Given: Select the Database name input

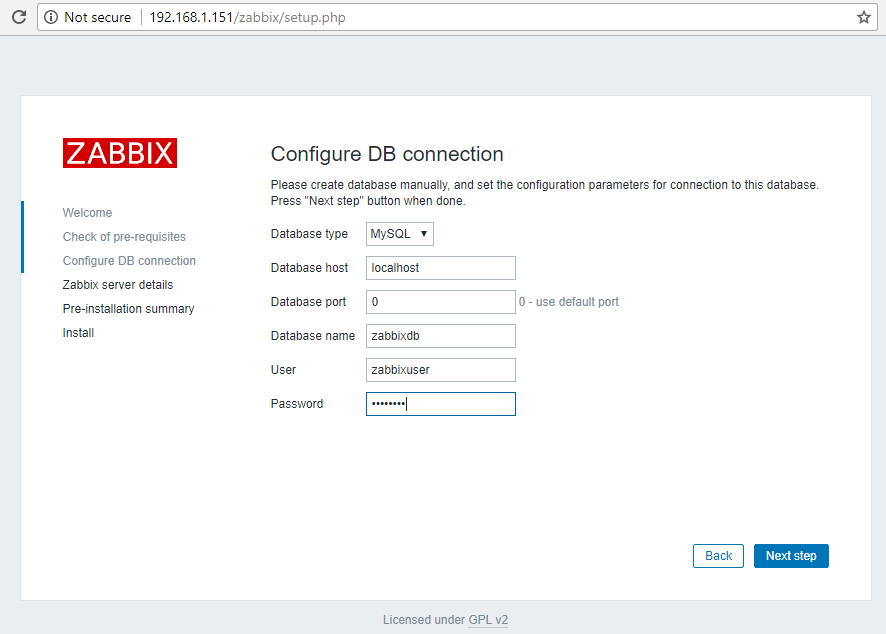Looking at the screenshot, I should 441,336.
